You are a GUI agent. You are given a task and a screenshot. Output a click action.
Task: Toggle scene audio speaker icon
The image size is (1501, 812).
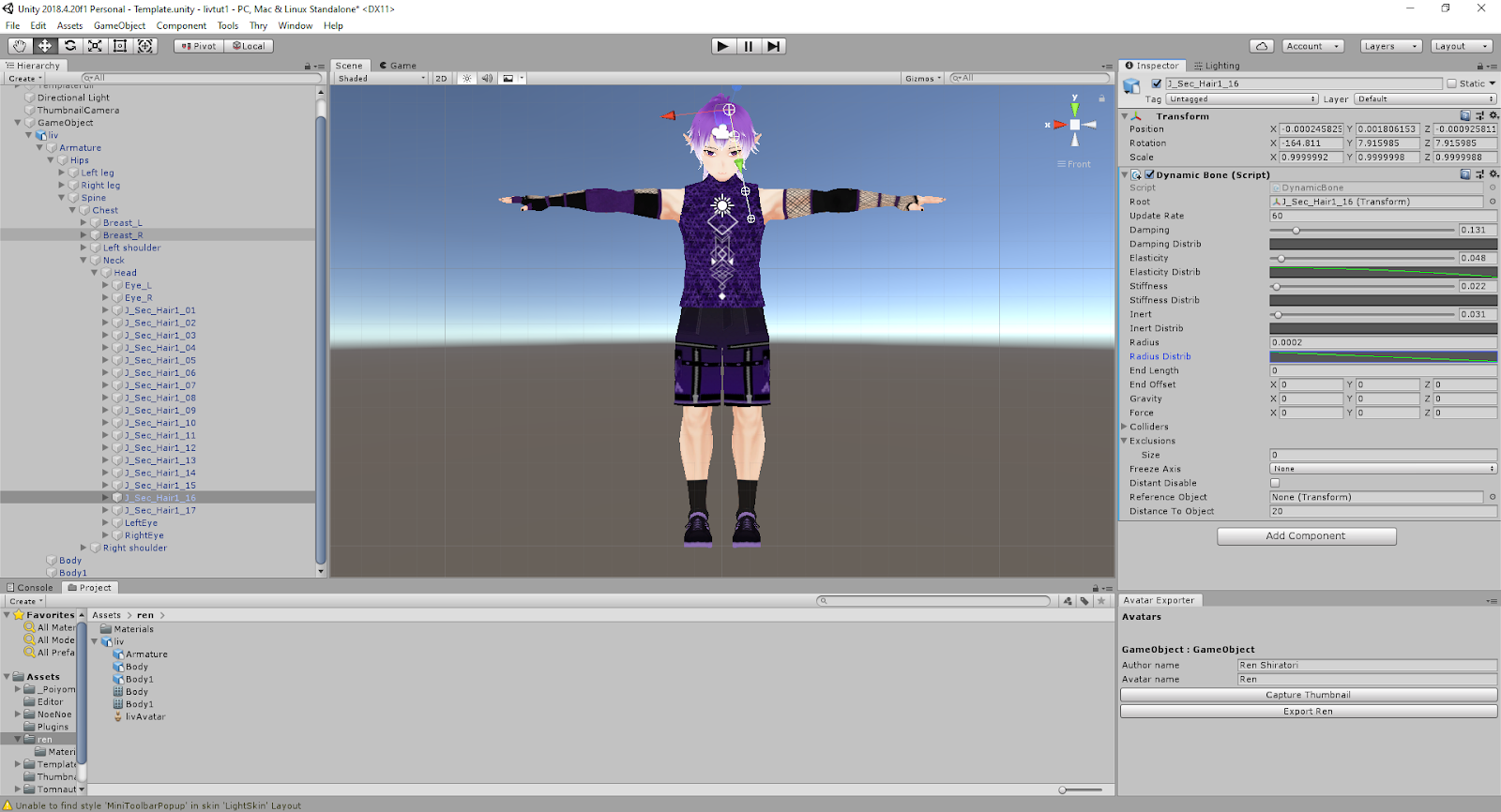pos(487,79)
